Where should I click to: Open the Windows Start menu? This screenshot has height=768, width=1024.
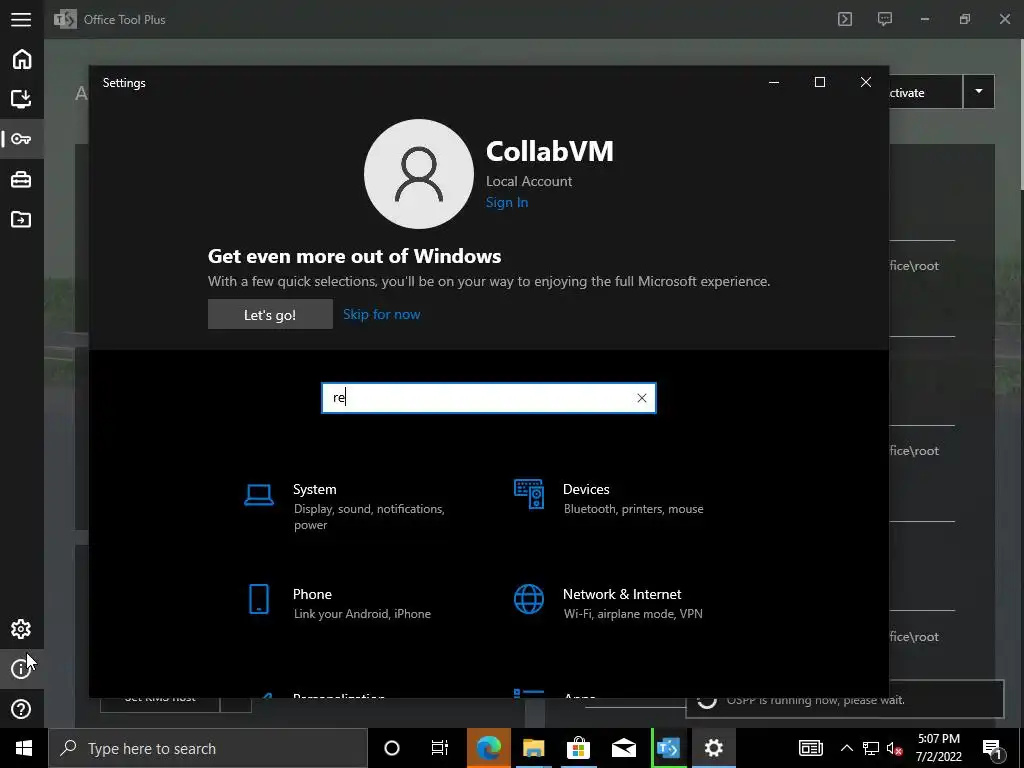tap(24, 748)
